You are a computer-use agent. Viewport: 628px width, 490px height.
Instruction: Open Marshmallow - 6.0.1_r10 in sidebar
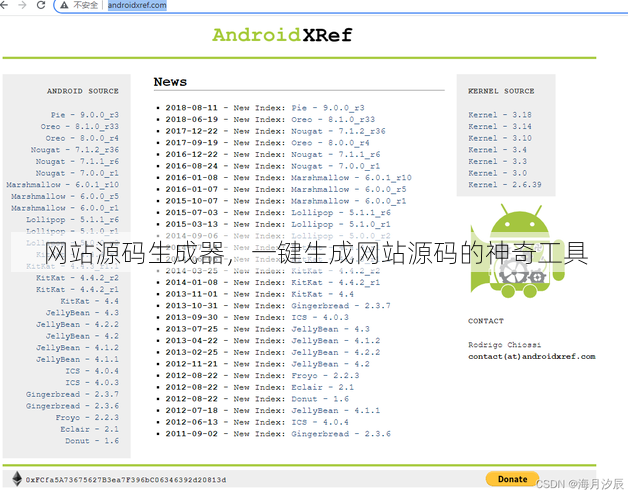[x=62, y=184]
